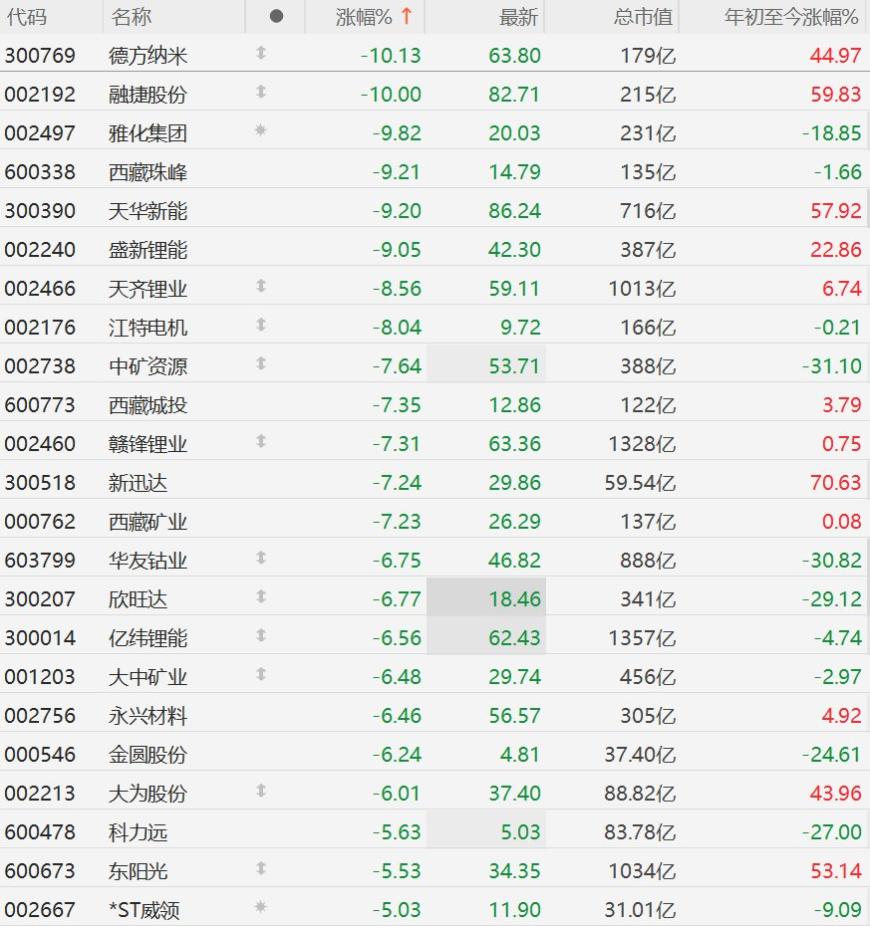Click the marker icon beside 亿纬锂能

pos(261,635)
